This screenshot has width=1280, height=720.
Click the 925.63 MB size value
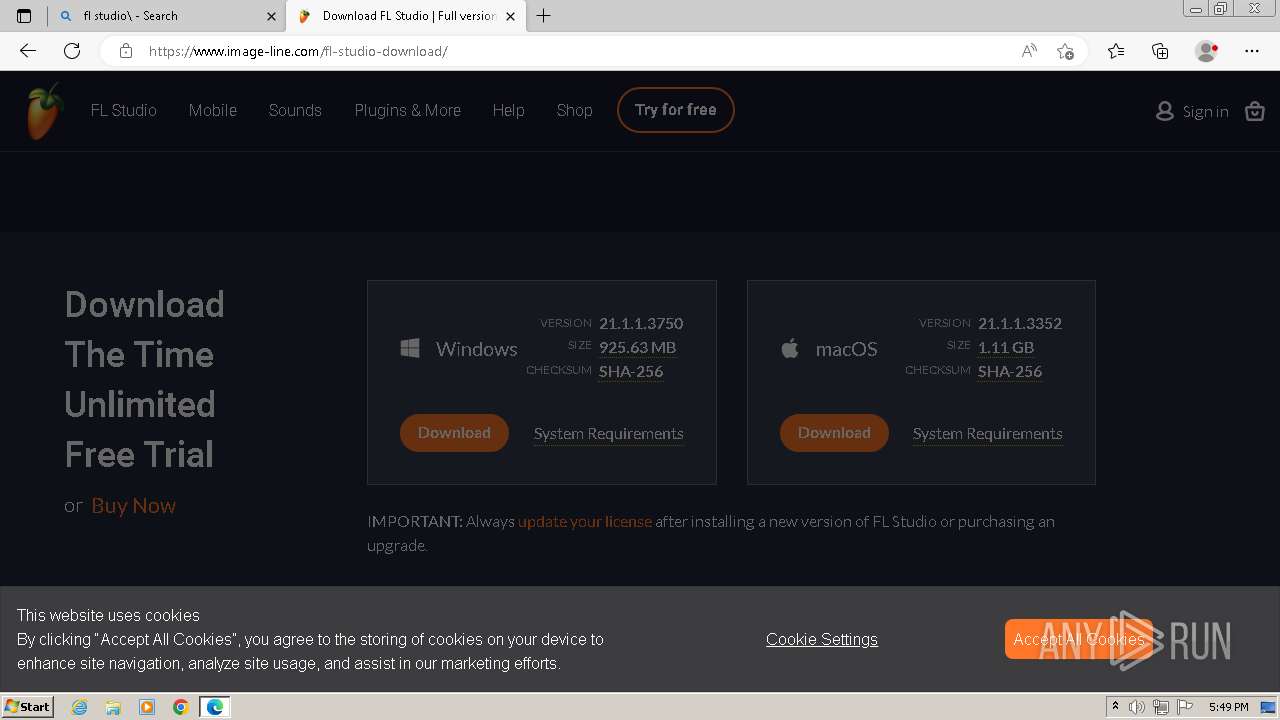click(638, 347)
